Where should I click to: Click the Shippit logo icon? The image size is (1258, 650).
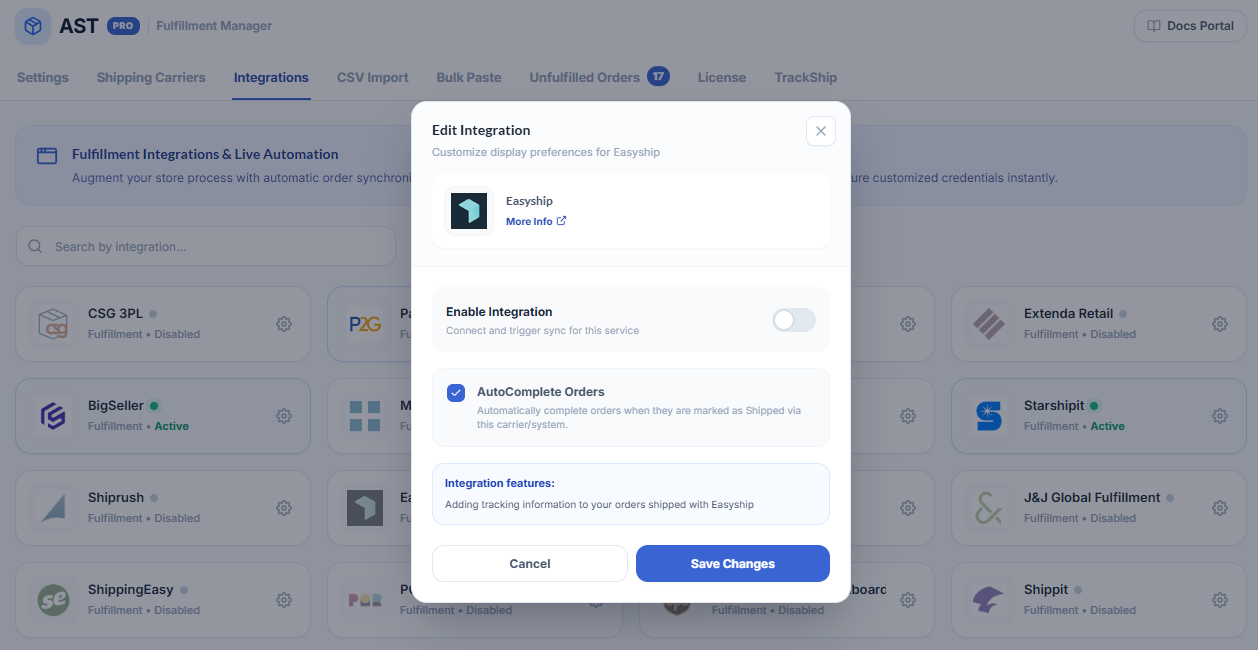point(989,600)
